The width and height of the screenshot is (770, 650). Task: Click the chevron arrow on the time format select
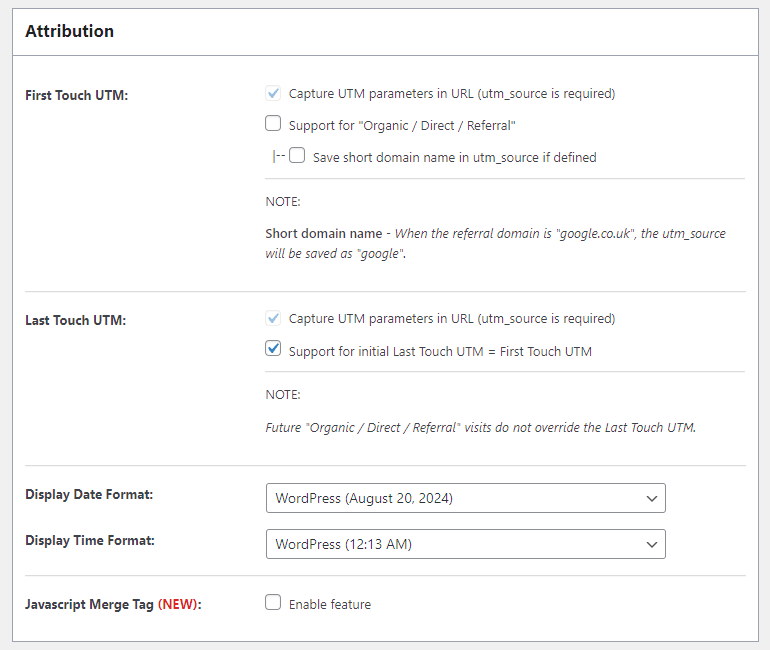tap(652, 544)
